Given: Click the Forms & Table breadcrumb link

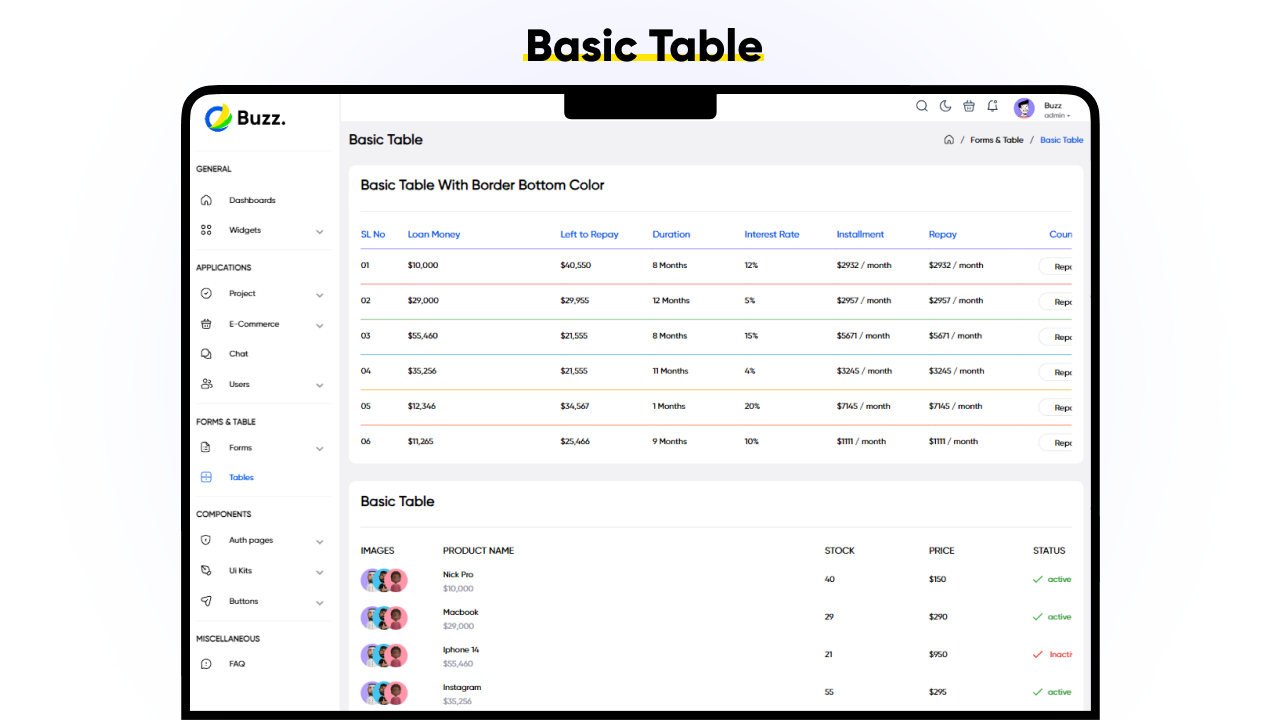Looking at the screenshot, I should pos(996,139).
